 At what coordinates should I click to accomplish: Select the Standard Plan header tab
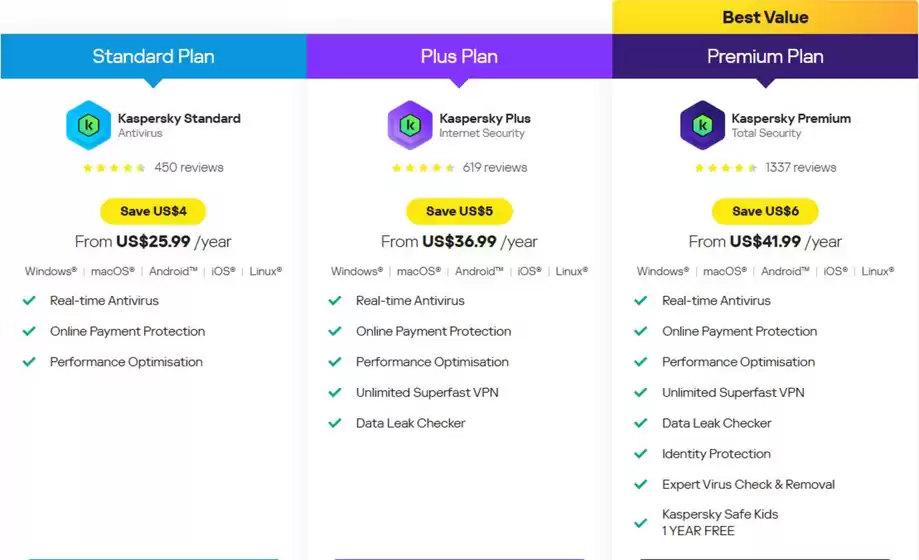(x=153, y=56)
